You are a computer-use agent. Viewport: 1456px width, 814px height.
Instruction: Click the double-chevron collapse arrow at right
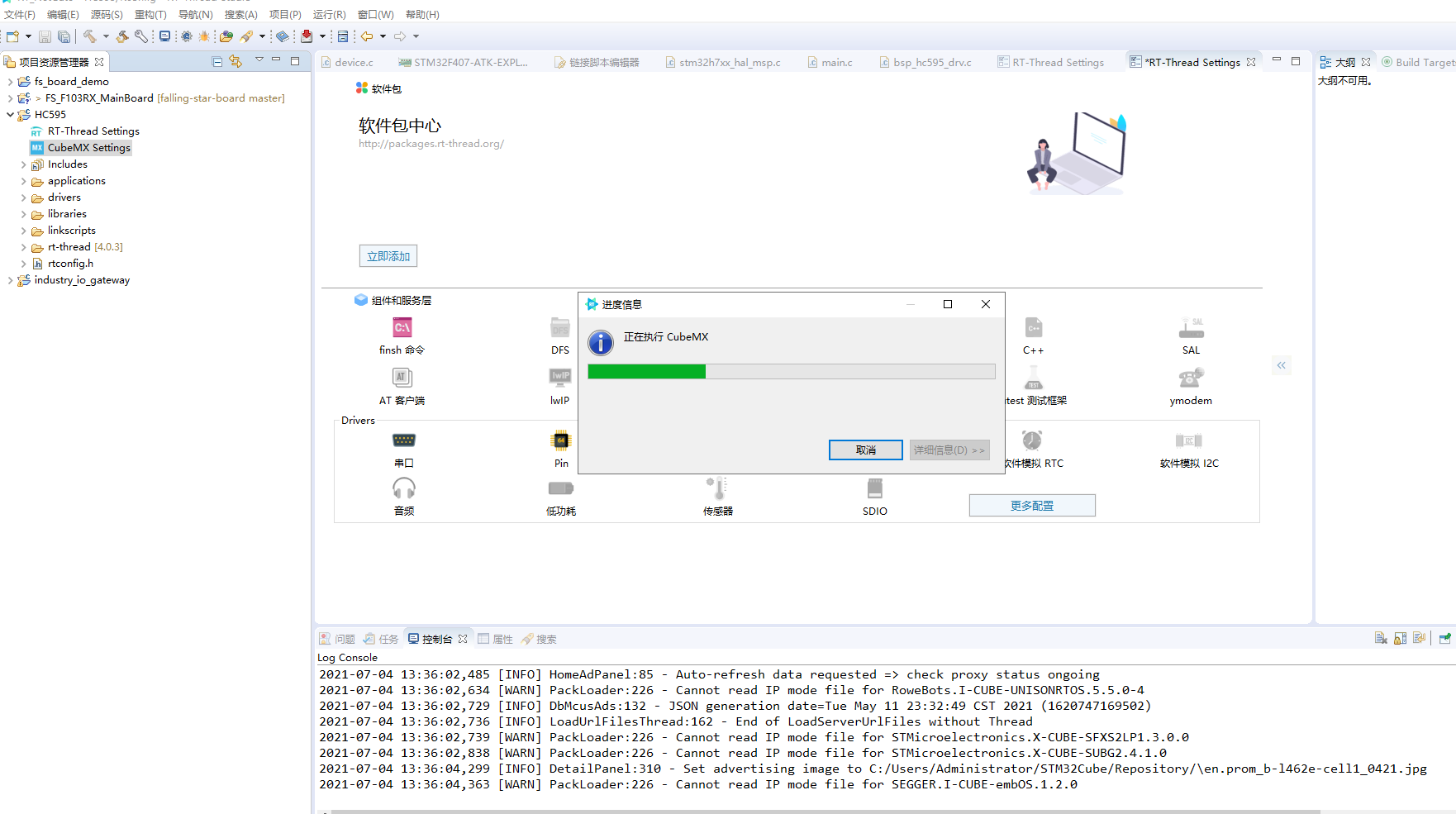click(1282, 365)
